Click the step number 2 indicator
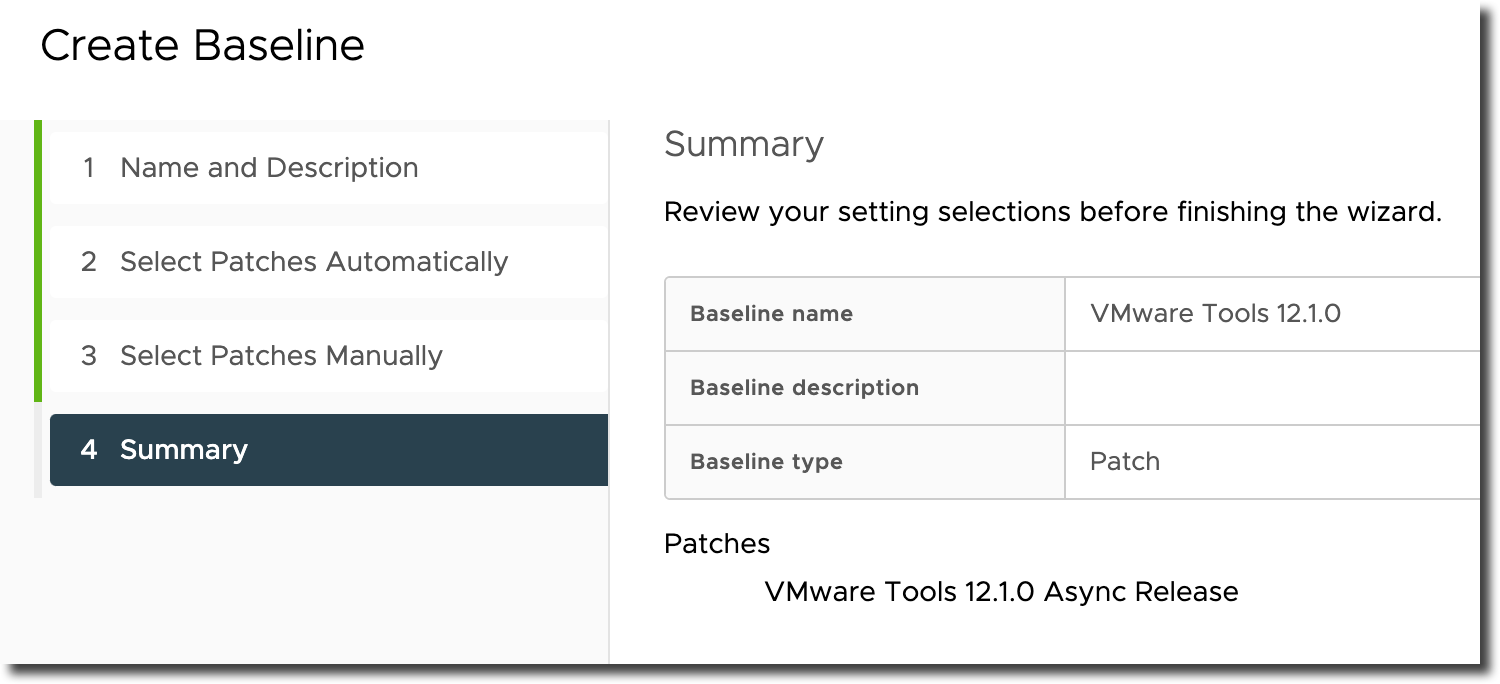Viewport: 1500px width, 684px height. coord(89,262)
